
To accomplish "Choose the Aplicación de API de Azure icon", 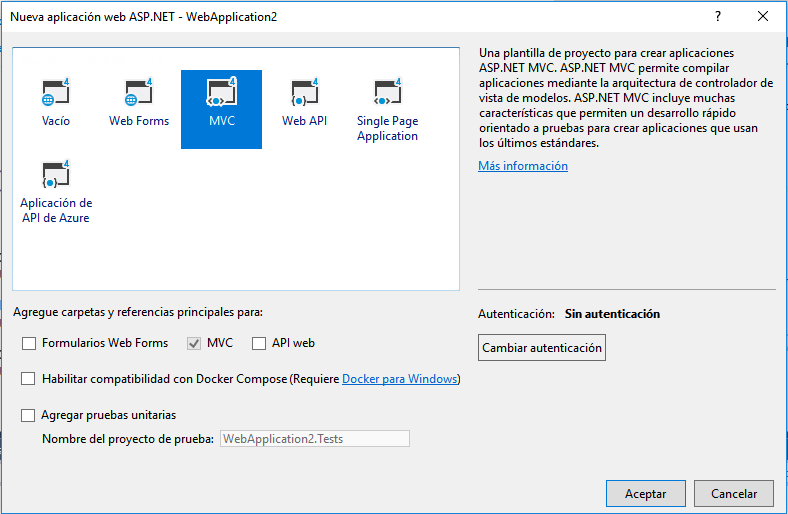I will click(56, 175).
